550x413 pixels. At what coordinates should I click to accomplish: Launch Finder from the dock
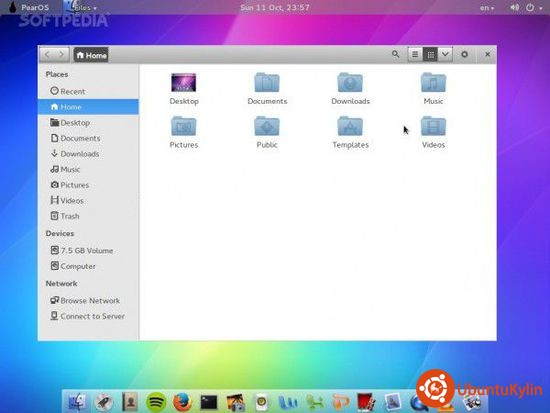pos(76,402)
